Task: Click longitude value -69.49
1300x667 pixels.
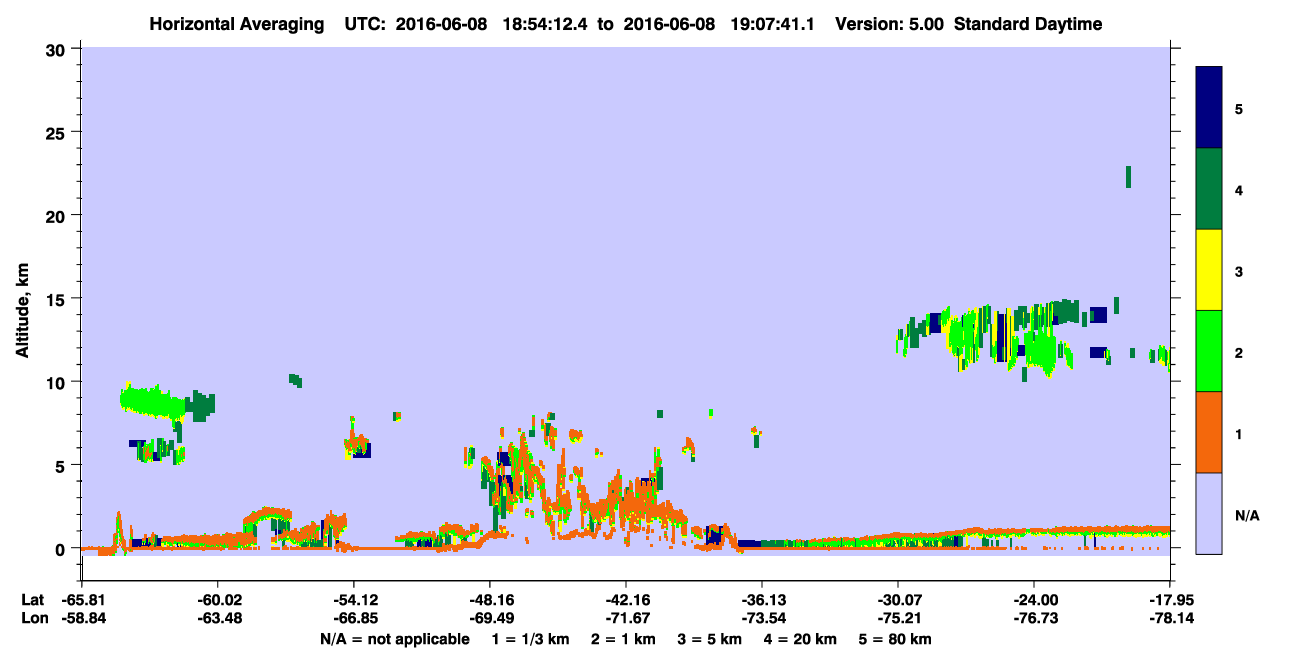Action: [489, 618]
